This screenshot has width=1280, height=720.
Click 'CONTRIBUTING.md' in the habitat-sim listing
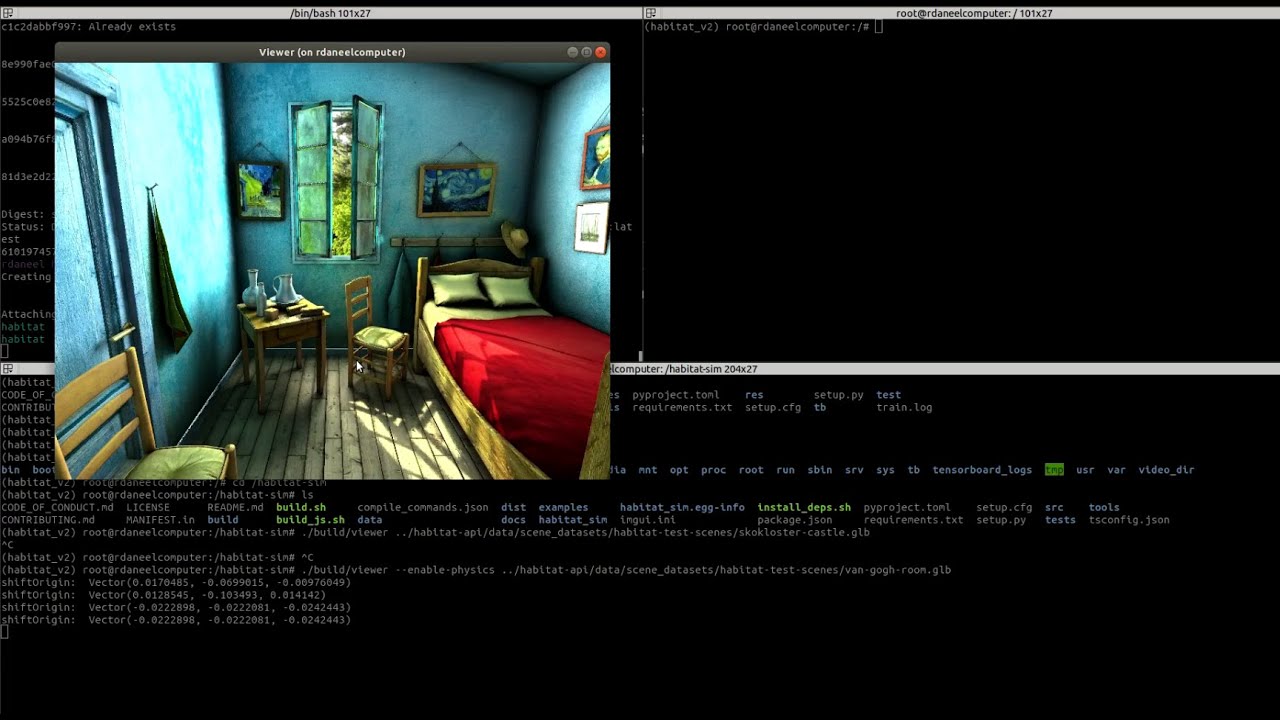tap(47, 520)
